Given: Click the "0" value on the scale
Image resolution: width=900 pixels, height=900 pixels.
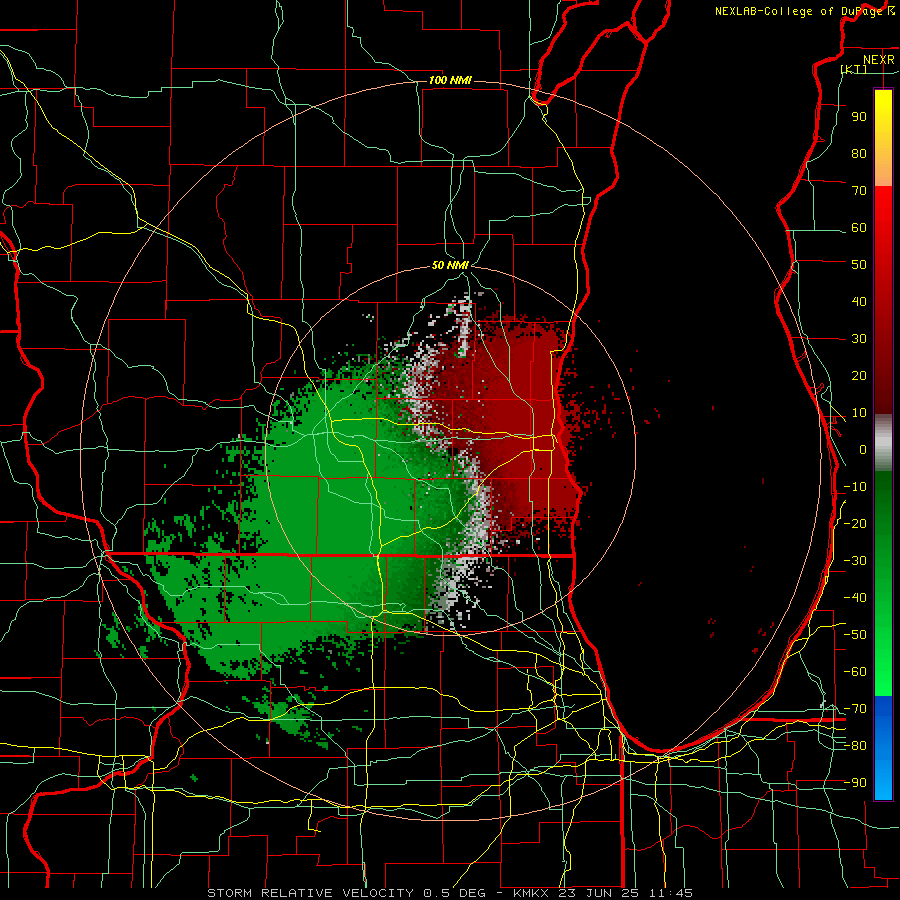Looking at the screenshot, I should (863, 449).
